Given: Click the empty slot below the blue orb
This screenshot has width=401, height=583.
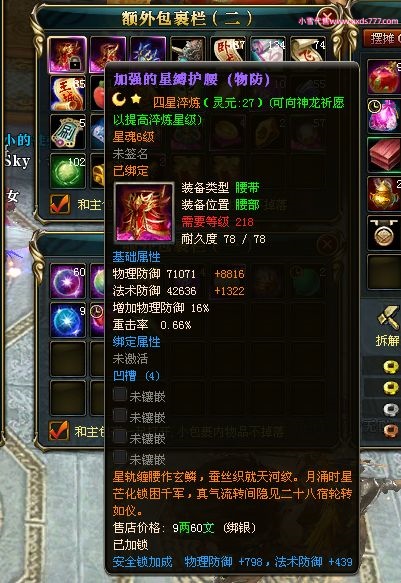Looking at the screenshot, I should [x=68, y=358].
